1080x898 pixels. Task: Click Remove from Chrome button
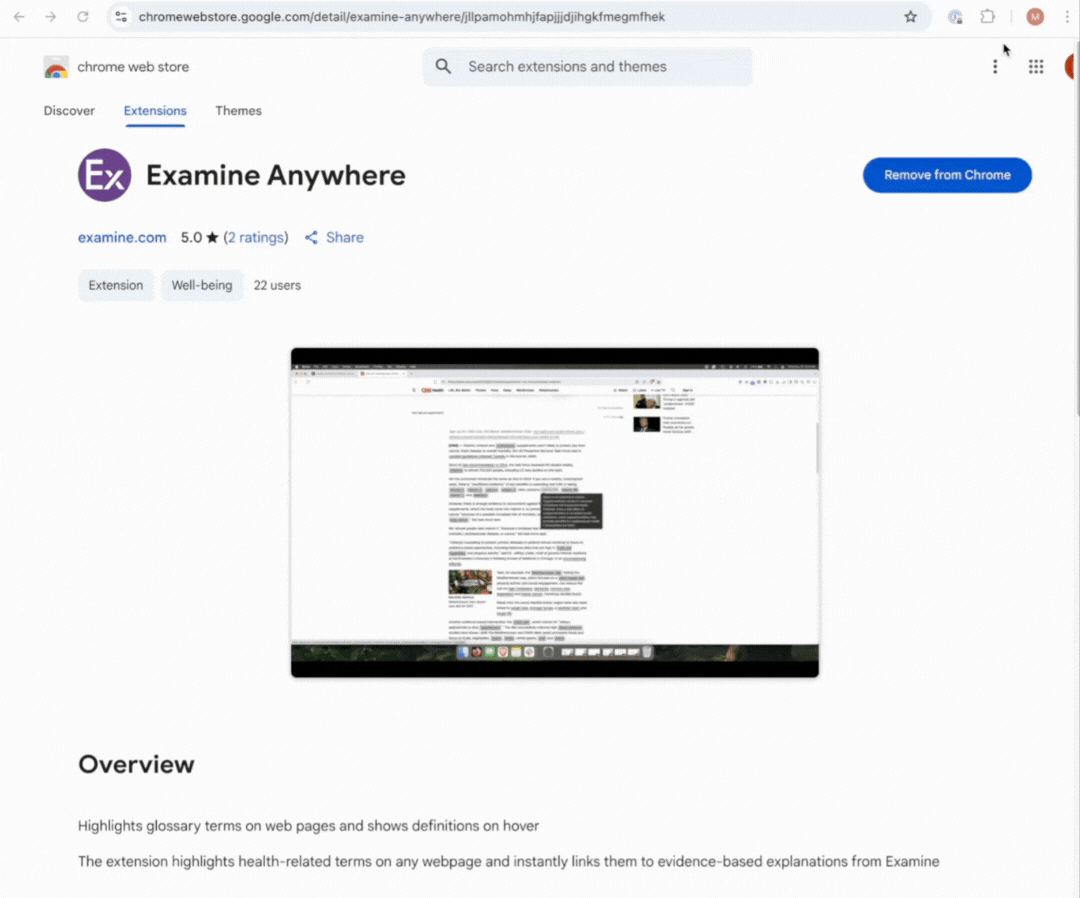tap(946, 175)
